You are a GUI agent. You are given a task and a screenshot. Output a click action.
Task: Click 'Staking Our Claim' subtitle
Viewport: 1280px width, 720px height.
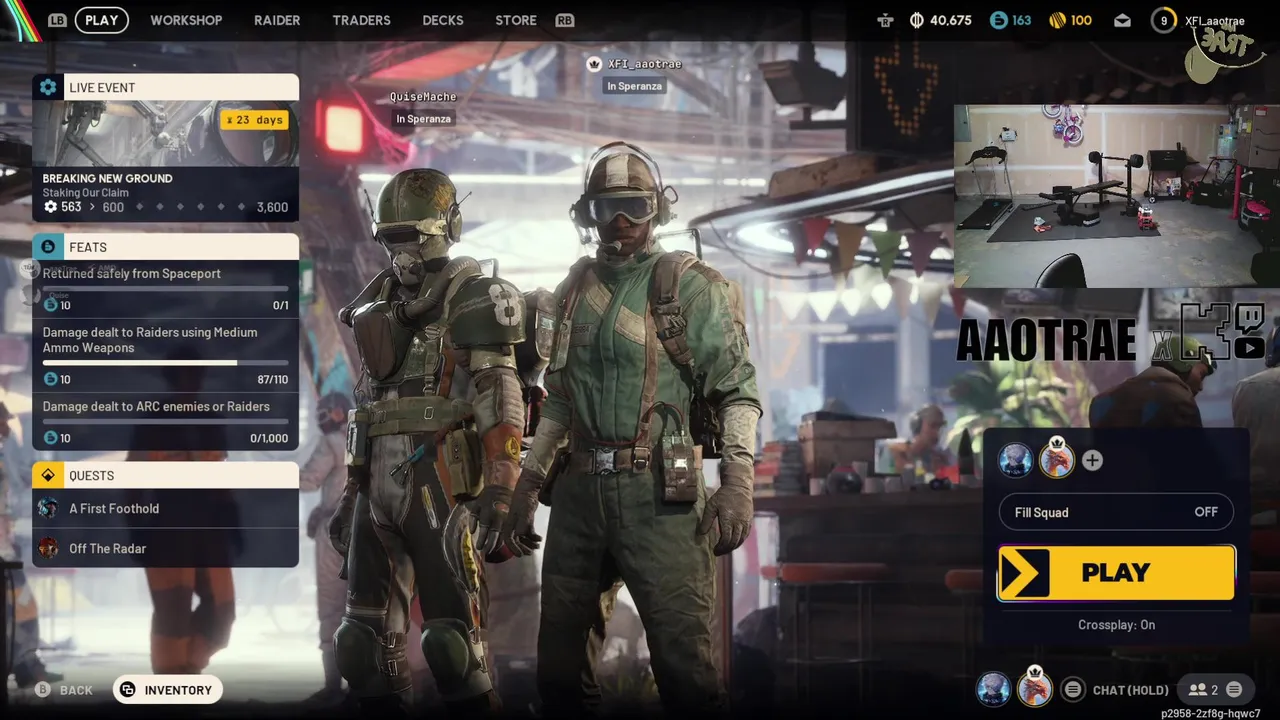coord(86,193)
